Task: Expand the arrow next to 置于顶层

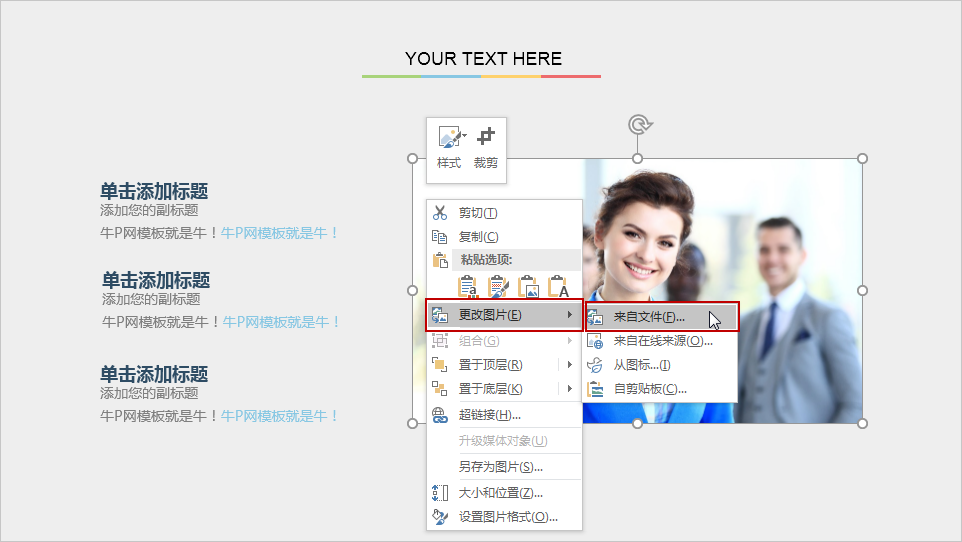Action: (570, 365)
